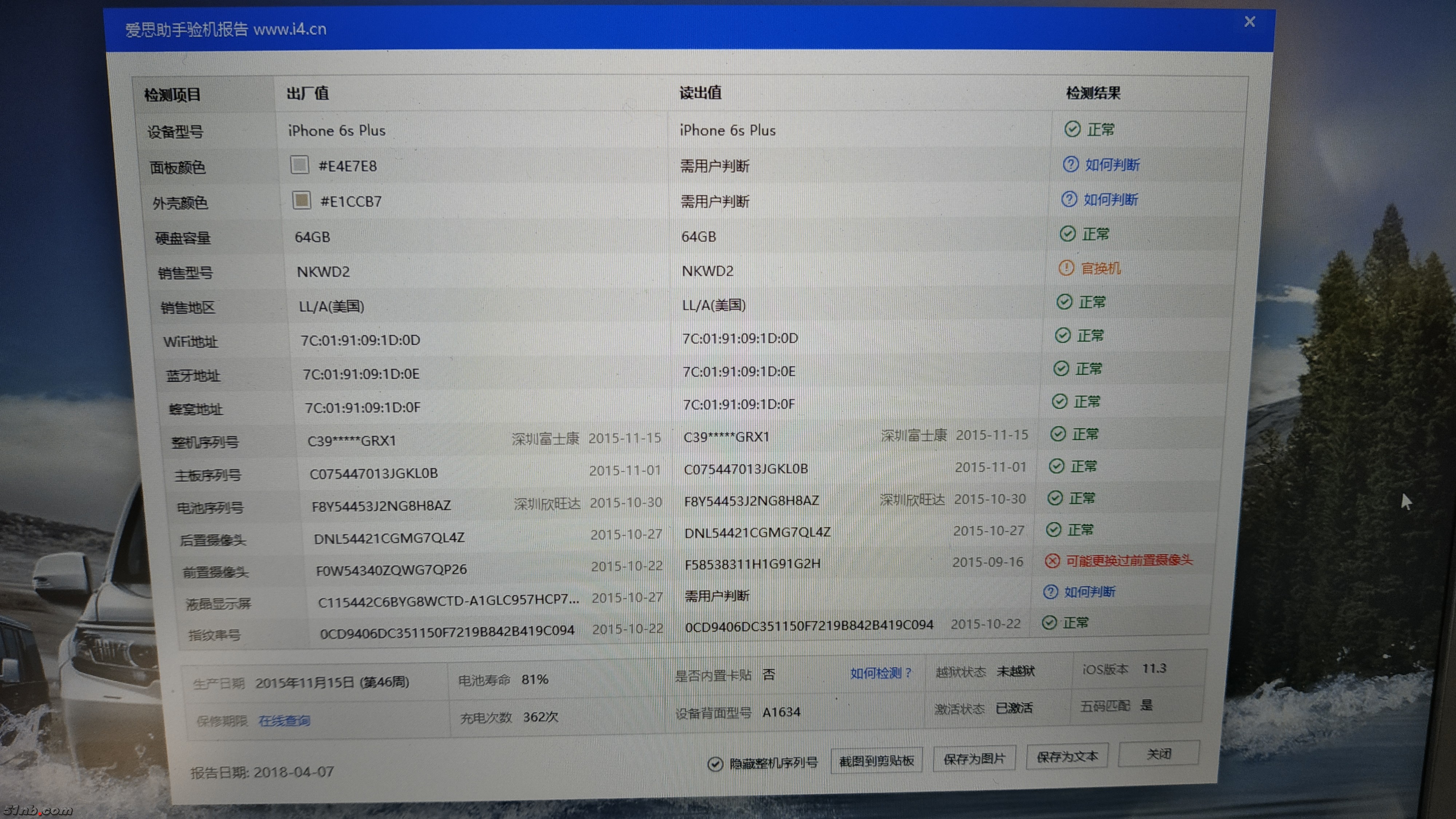Click 官换机 result text

tap(1100, 268)
